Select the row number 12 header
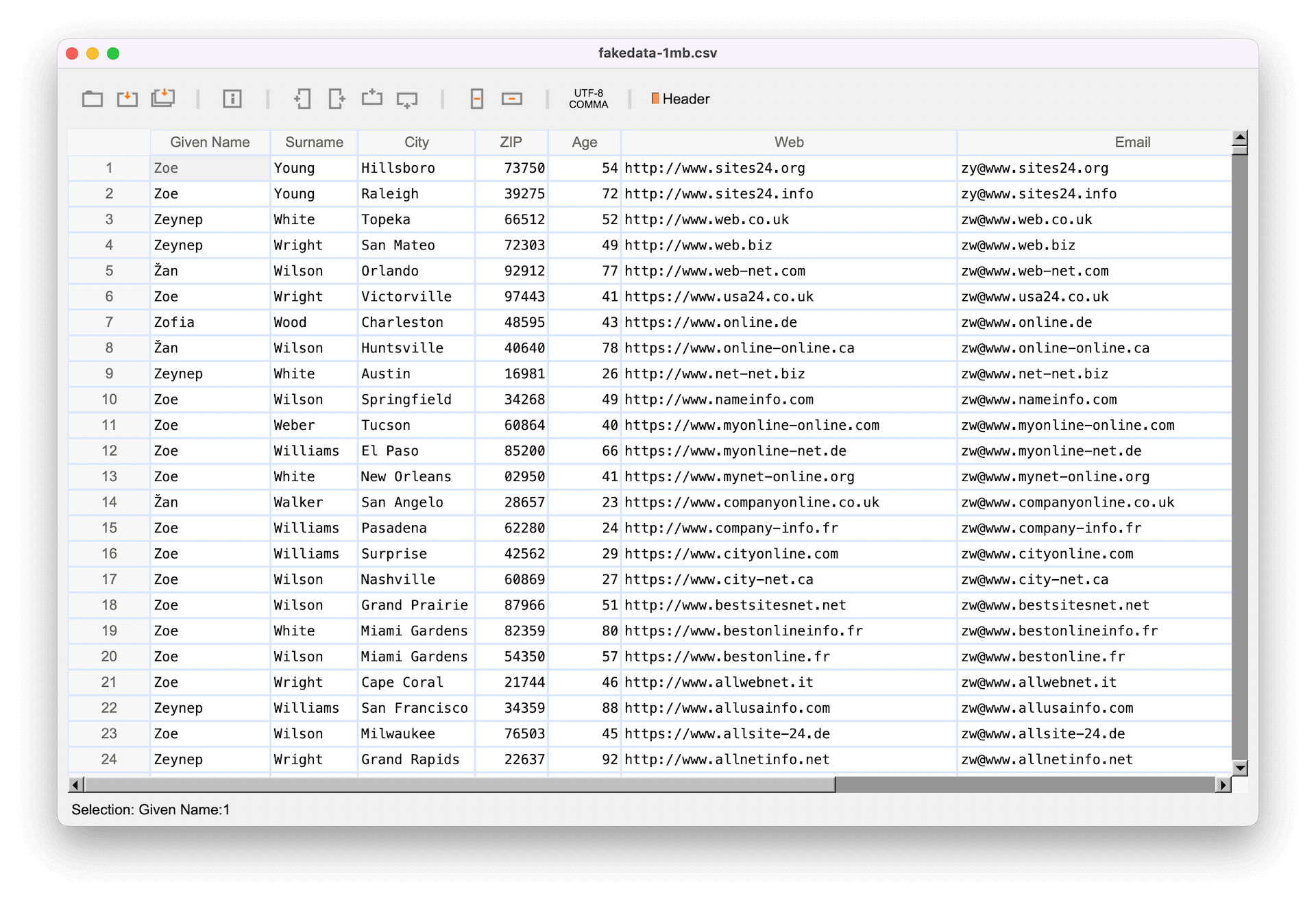This screenshot has width=1316, height=902. [109, 450]
